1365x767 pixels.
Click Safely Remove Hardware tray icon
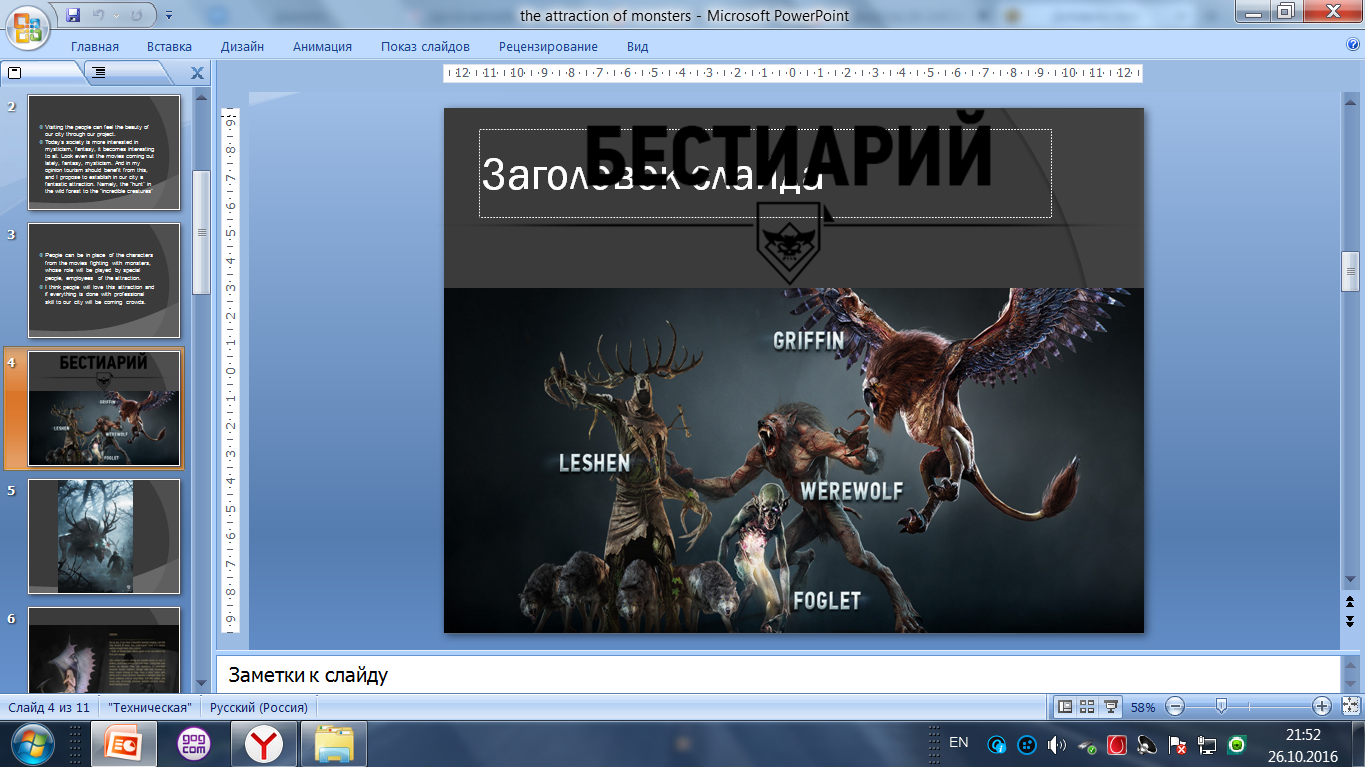pos(1087,745)
